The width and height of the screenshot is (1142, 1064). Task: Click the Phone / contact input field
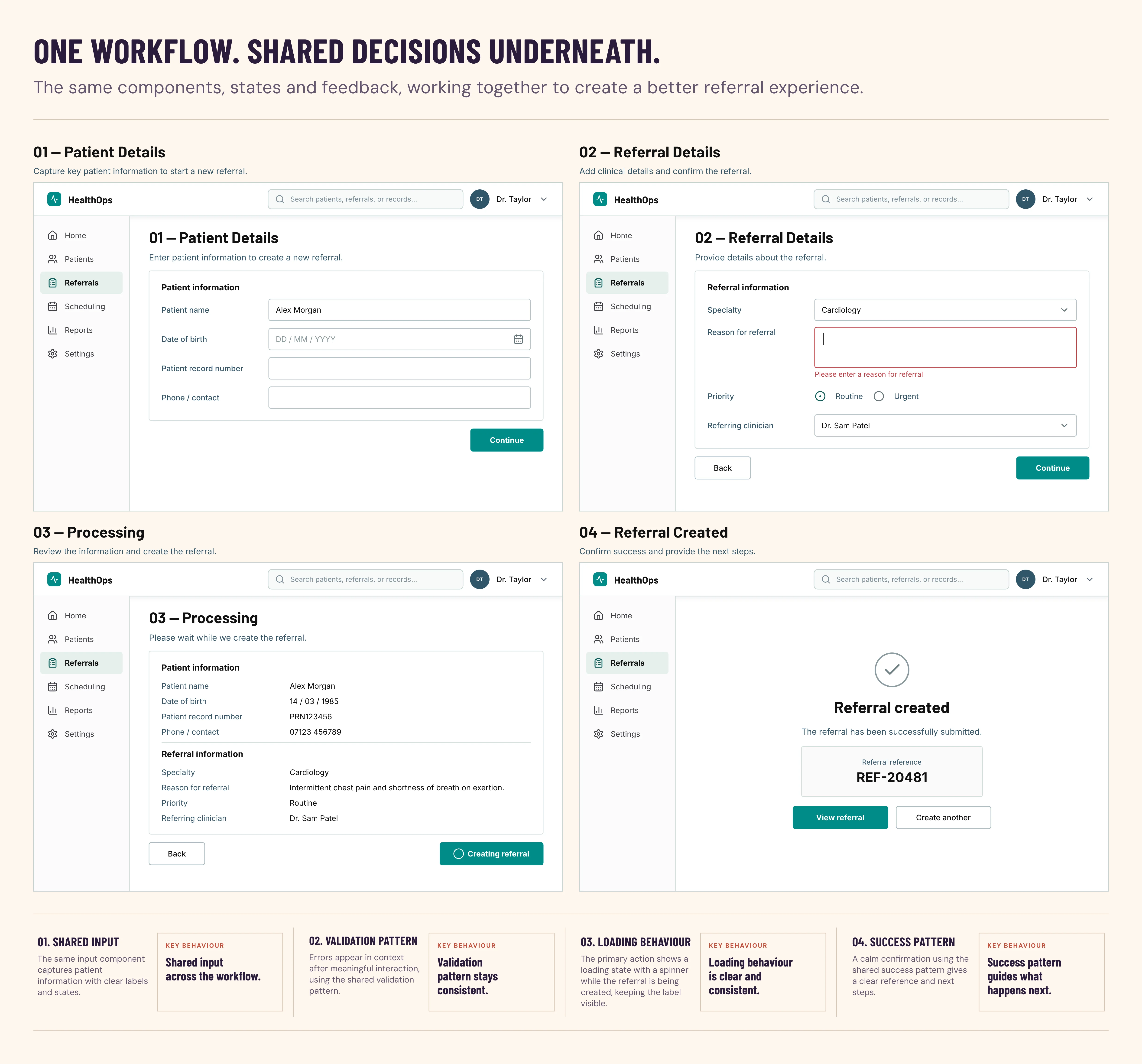click(x=399, y=398)
